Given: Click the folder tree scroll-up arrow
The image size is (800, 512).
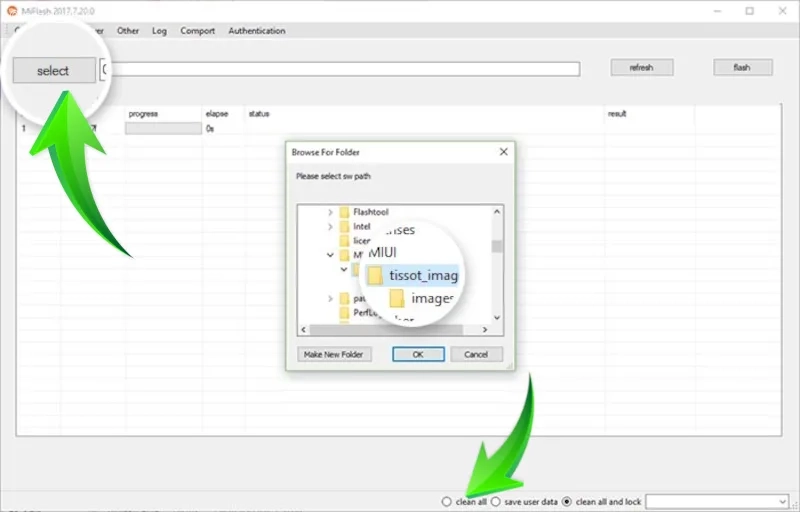Looking at the screenshot, I should (497, 211).
